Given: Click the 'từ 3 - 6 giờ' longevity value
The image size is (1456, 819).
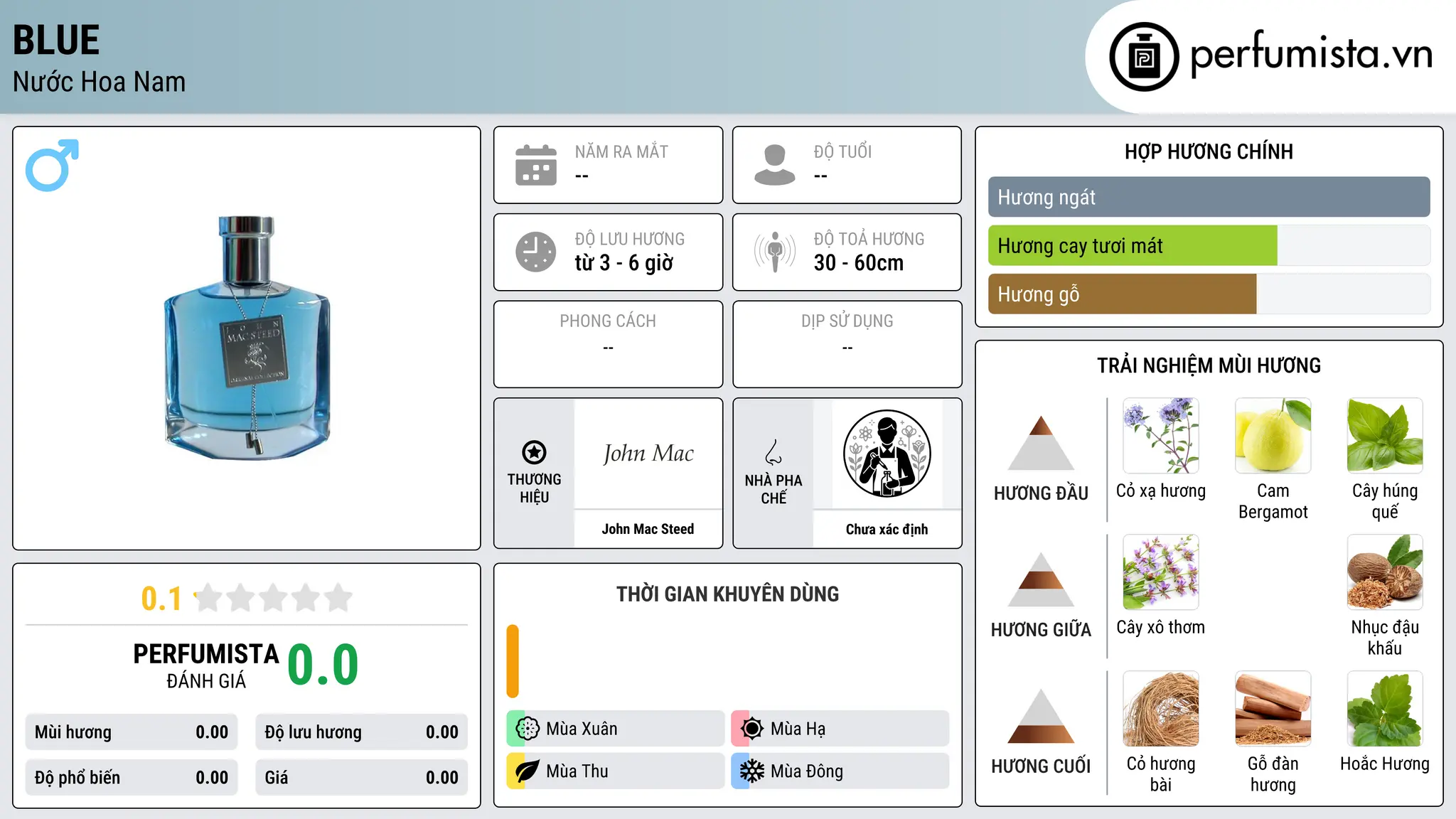Looking at the screenshot, I should 624,263.
